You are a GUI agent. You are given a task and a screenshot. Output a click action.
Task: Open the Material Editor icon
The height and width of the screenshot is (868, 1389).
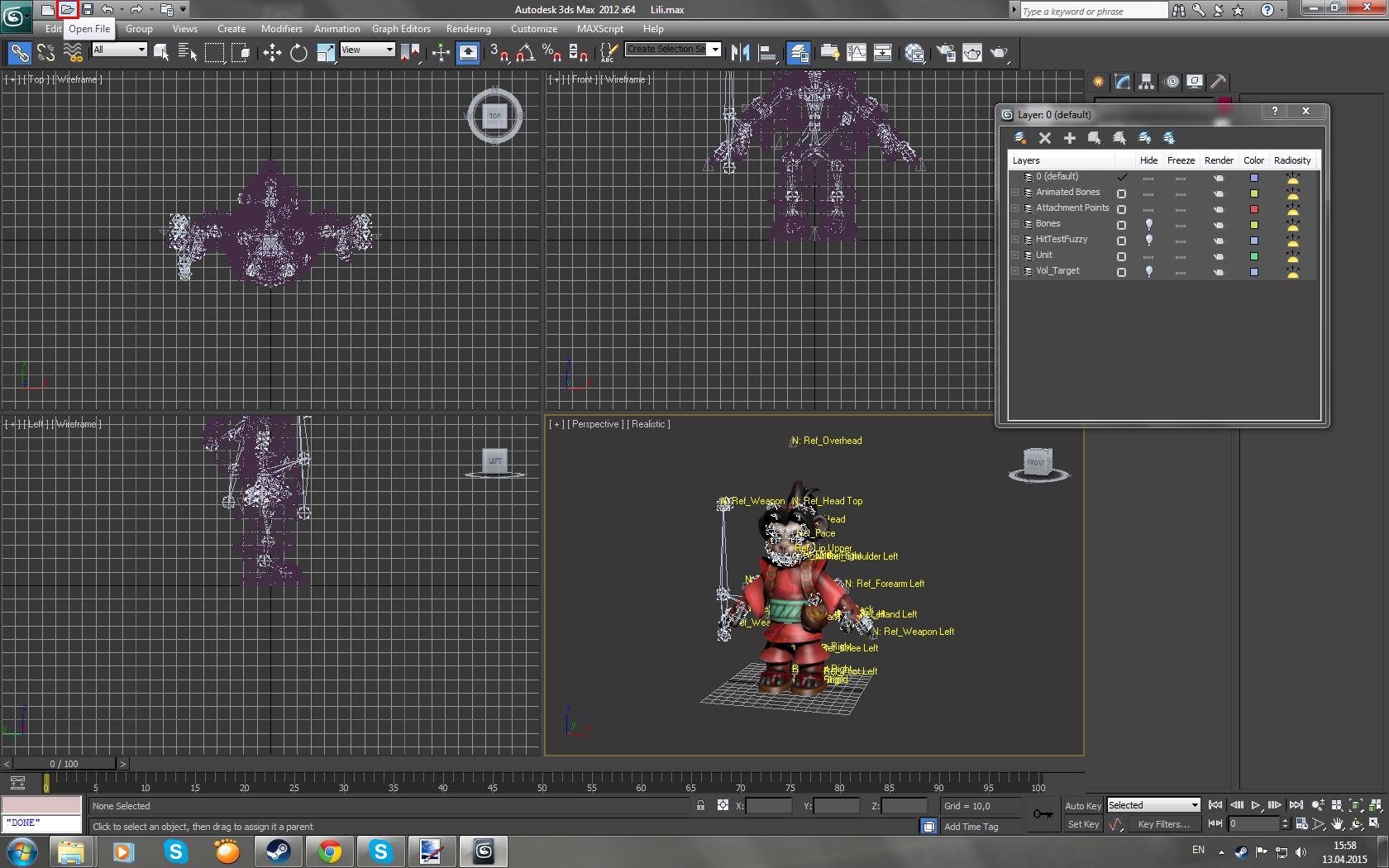[914, 53]
